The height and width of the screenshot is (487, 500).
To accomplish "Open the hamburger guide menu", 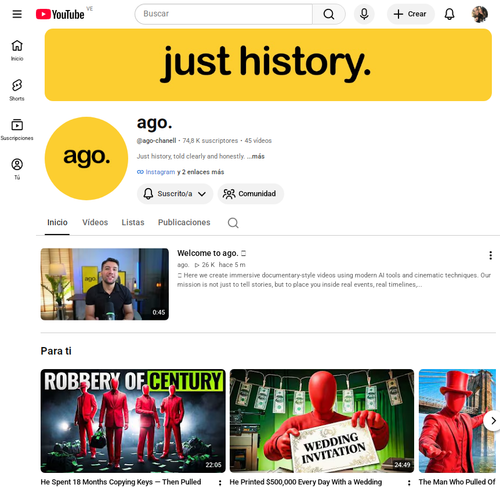I will pos(17,14).
